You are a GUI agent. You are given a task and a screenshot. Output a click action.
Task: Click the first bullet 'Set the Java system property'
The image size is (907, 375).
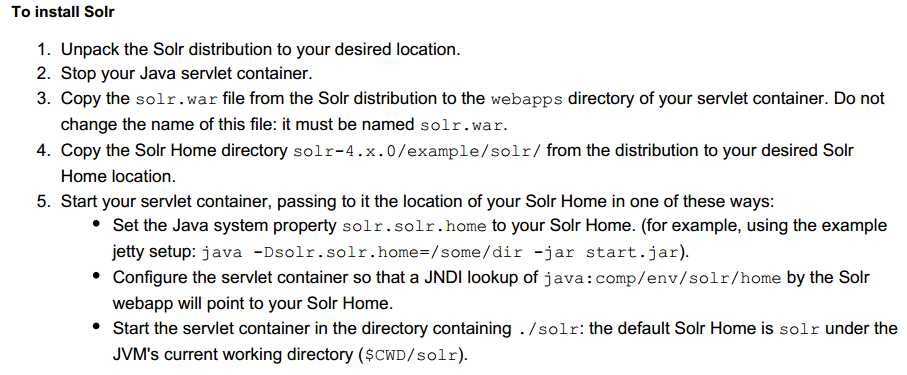click(x=225, y=226)
